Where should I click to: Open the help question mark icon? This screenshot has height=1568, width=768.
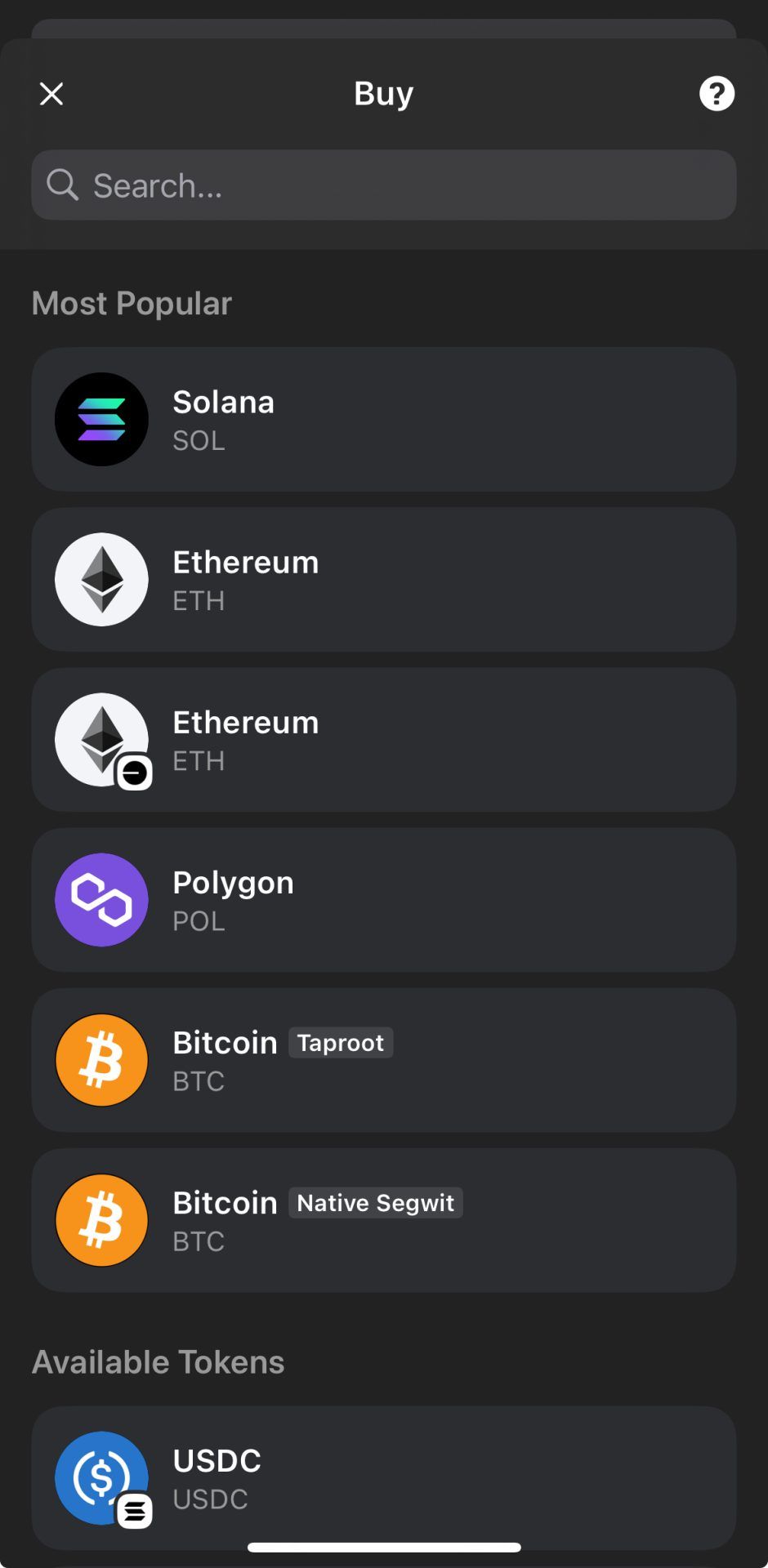(x=717, y=94)
